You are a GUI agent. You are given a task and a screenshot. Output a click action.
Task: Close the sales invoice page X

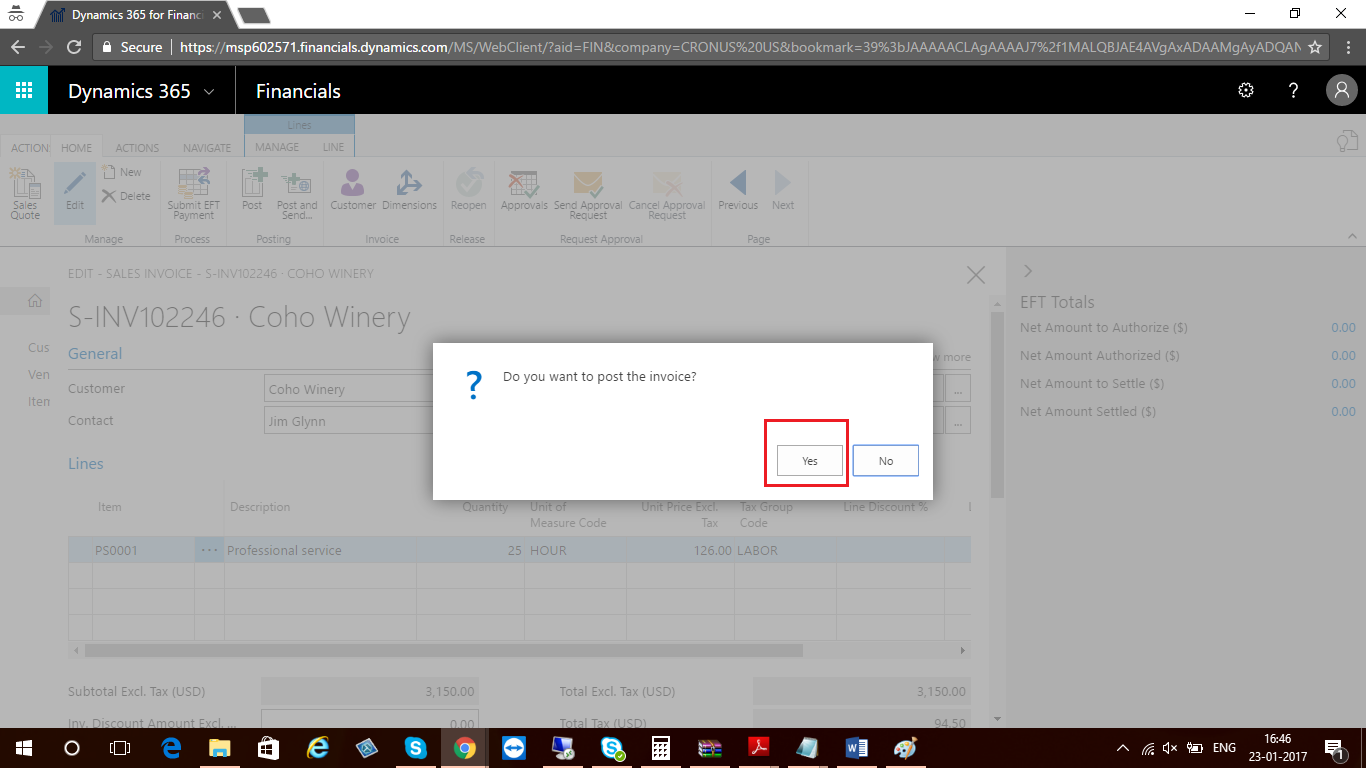(976, 275)
